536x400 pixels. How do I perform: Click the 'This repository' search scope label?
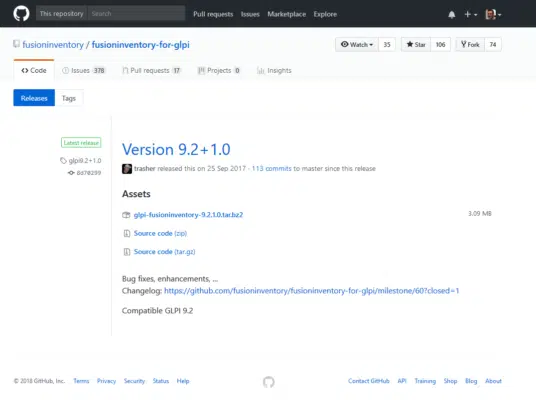62,14
